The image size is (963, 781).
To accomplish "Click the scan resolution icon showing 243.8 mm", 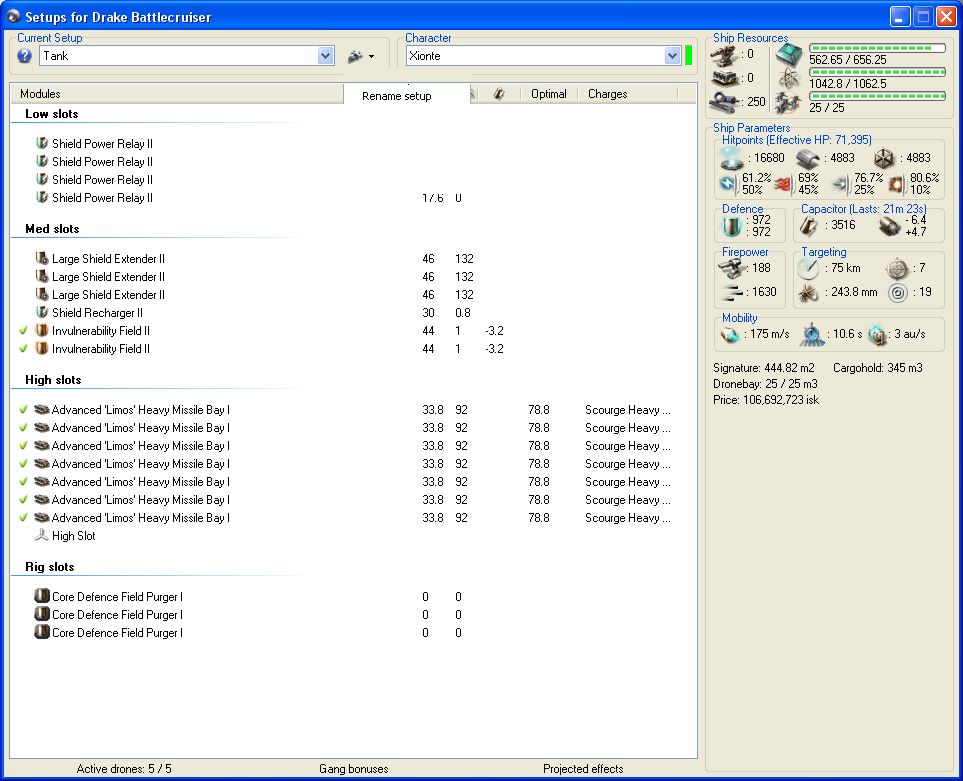I will tap(808, 293).
